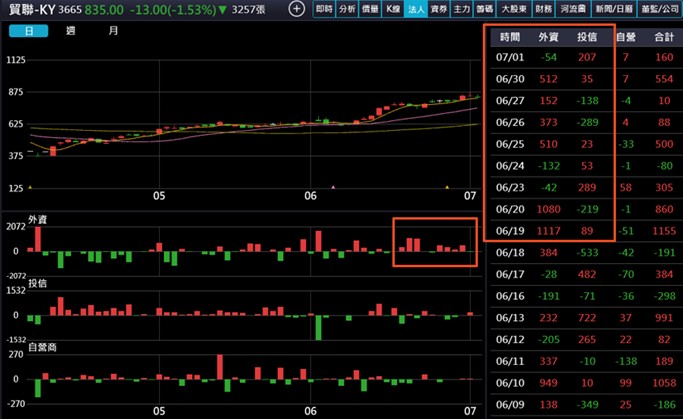Image resolution: width=683 pixels, height=419 pixels.
Task: Click the tallest red 自營商 bar
Action: (x=220, y=367)
